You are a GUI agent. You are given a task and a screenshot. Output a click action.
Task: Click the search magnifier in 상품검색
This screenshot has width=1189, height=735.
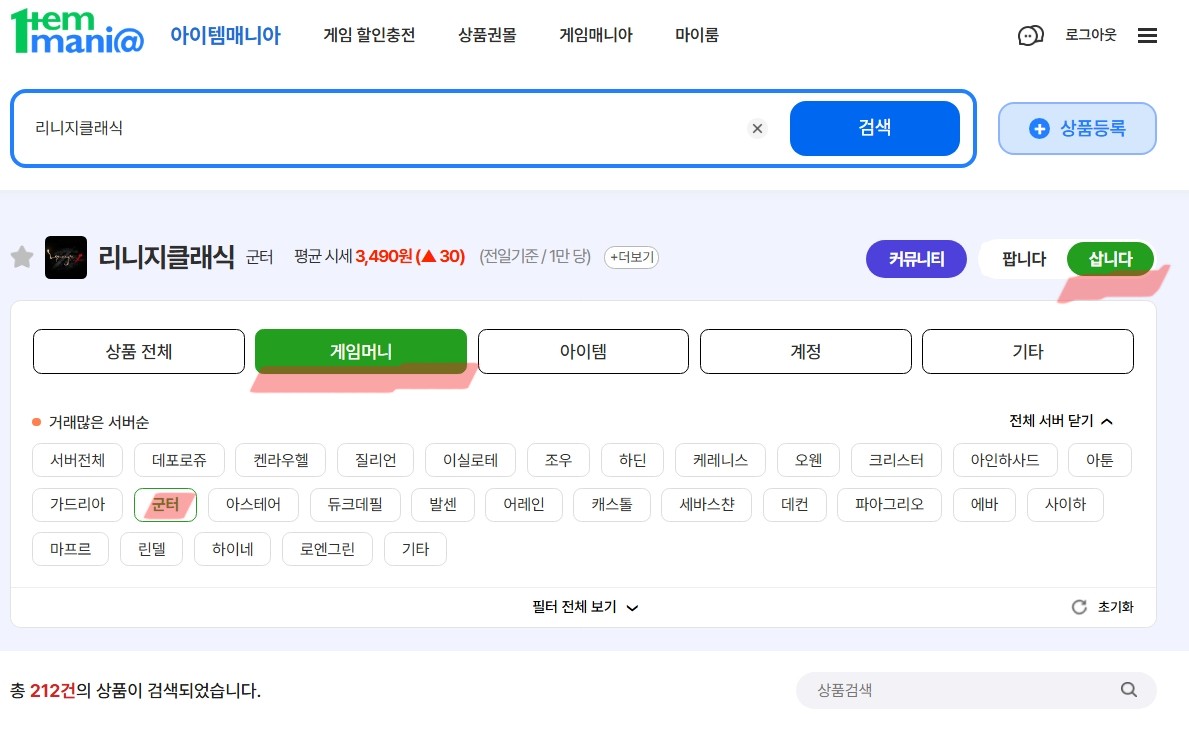click(x=1128, y=689)
